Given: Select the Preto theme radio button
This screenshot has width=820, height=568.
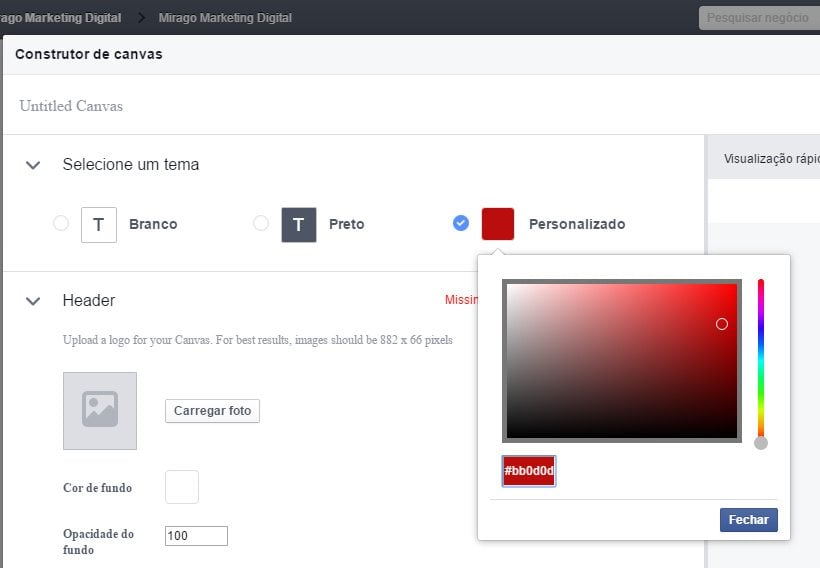Looking at the screenshot, I should coord(261,223).
